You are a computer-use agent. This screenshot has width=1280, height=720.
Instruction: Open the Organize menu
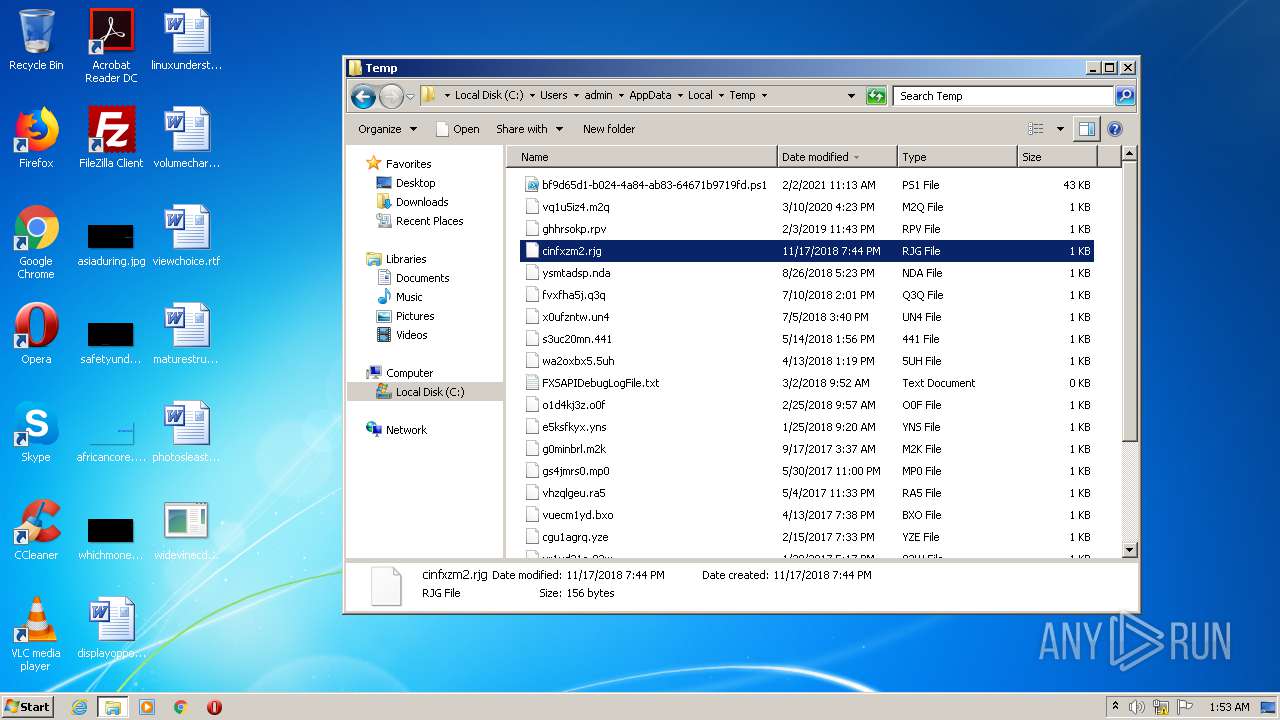click(x=379, y=129)
